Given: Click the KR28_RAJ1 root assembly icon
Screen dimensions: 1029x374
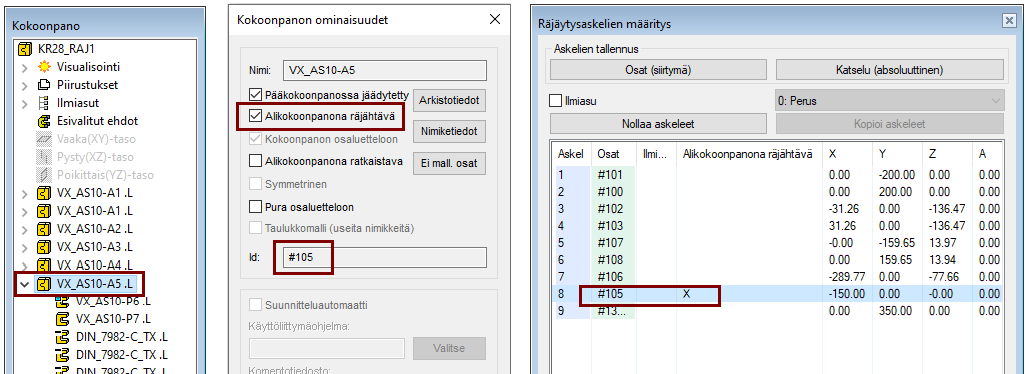Looking at the screenshot, I should [26, 49].
